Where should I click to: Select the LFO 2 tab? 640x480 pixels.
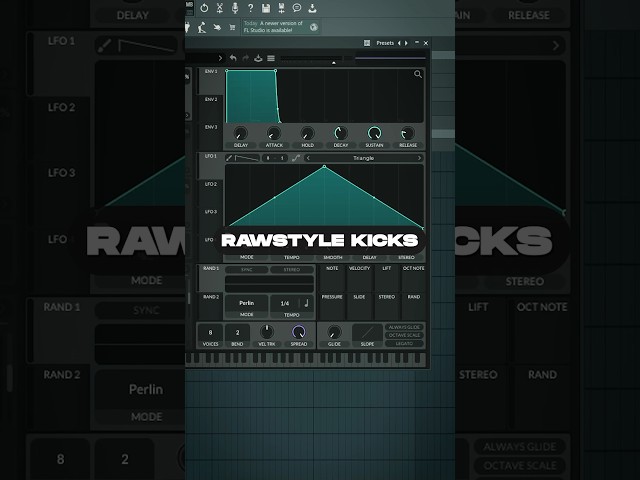pos(211,193)
